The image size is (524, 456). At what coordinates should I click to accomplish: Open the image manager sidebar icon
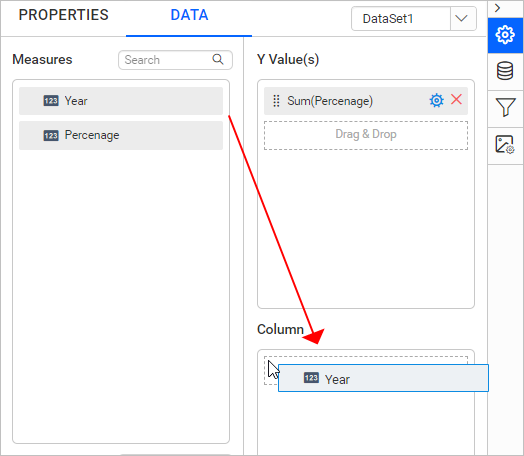coord(505,145)
